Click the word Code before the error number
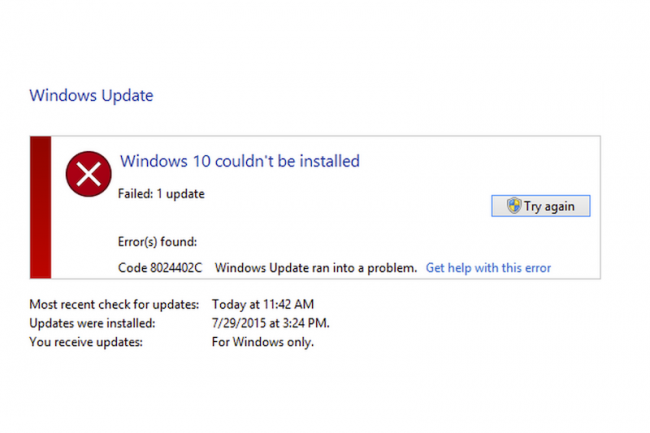 132,268
